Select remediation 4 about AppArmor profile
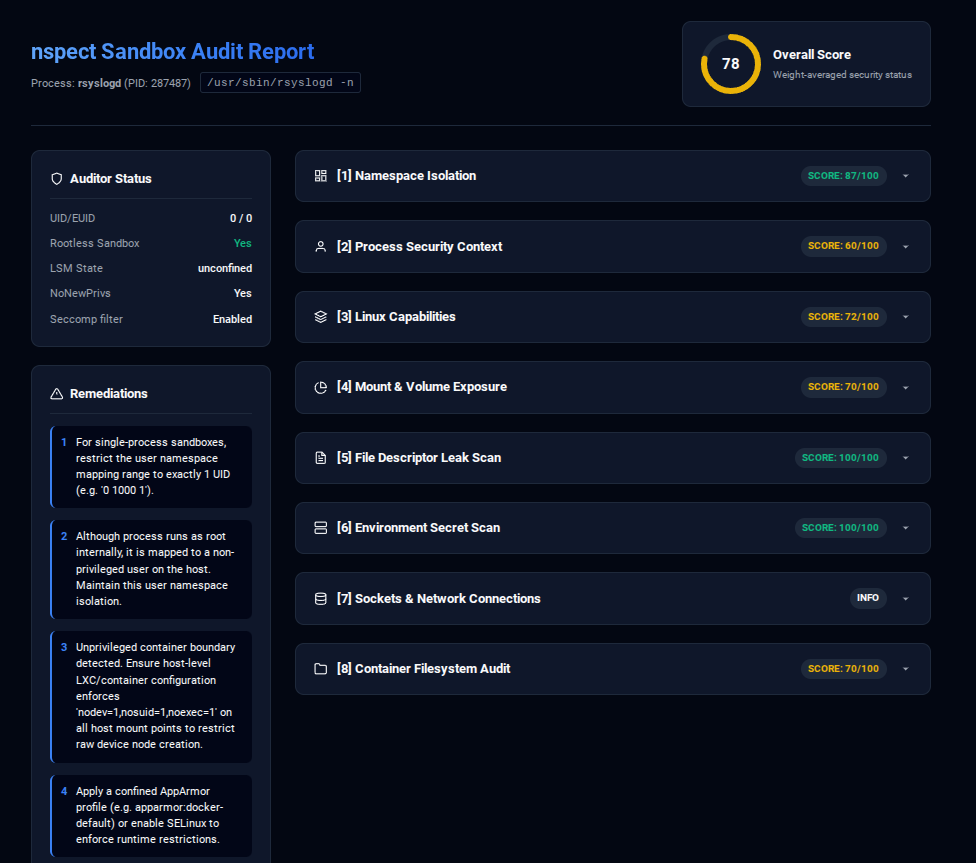The height and width of the screenshot is (863, 976). 151,816
